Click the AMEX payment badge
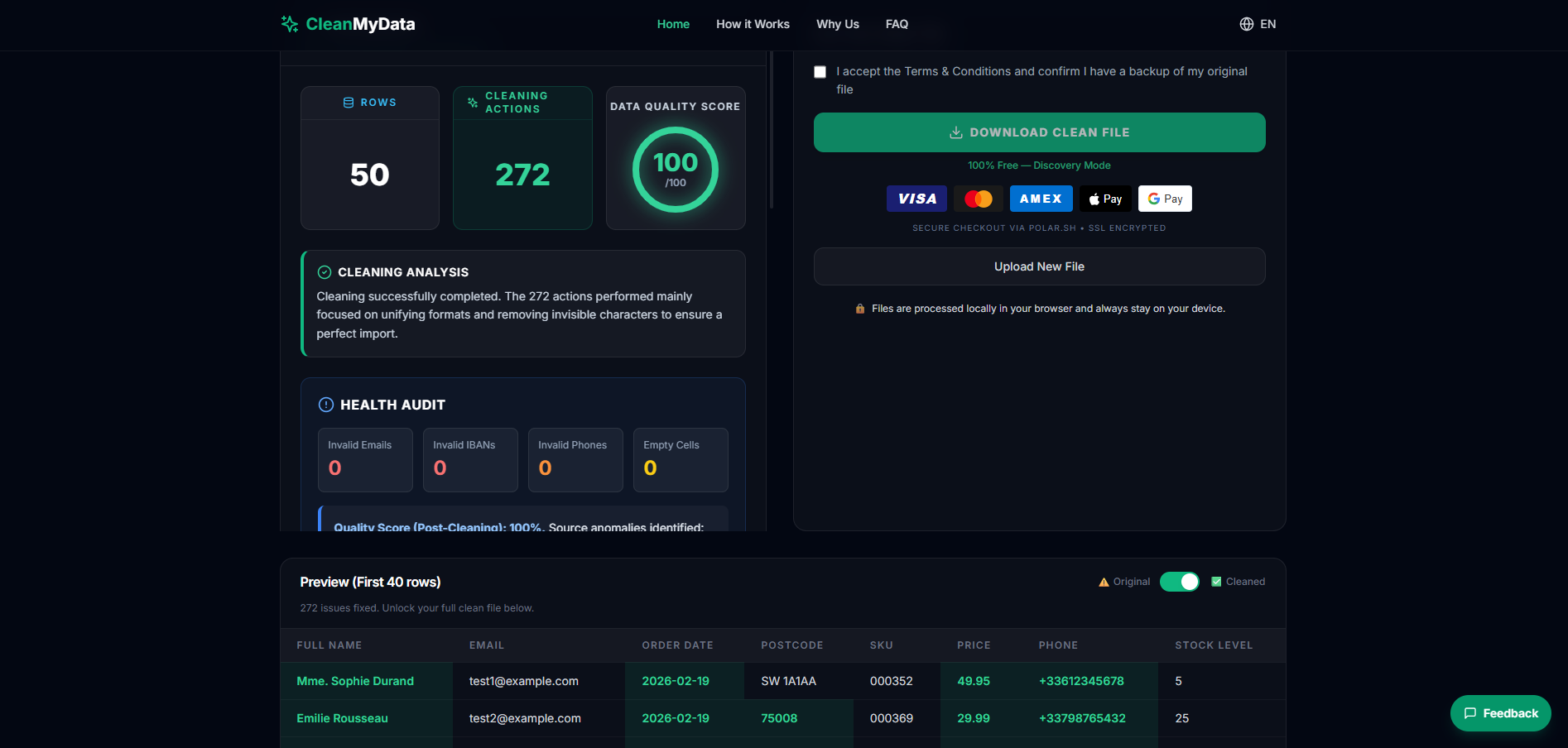1568x748 pixels. pyautogui.click(x=1041, y=199)
